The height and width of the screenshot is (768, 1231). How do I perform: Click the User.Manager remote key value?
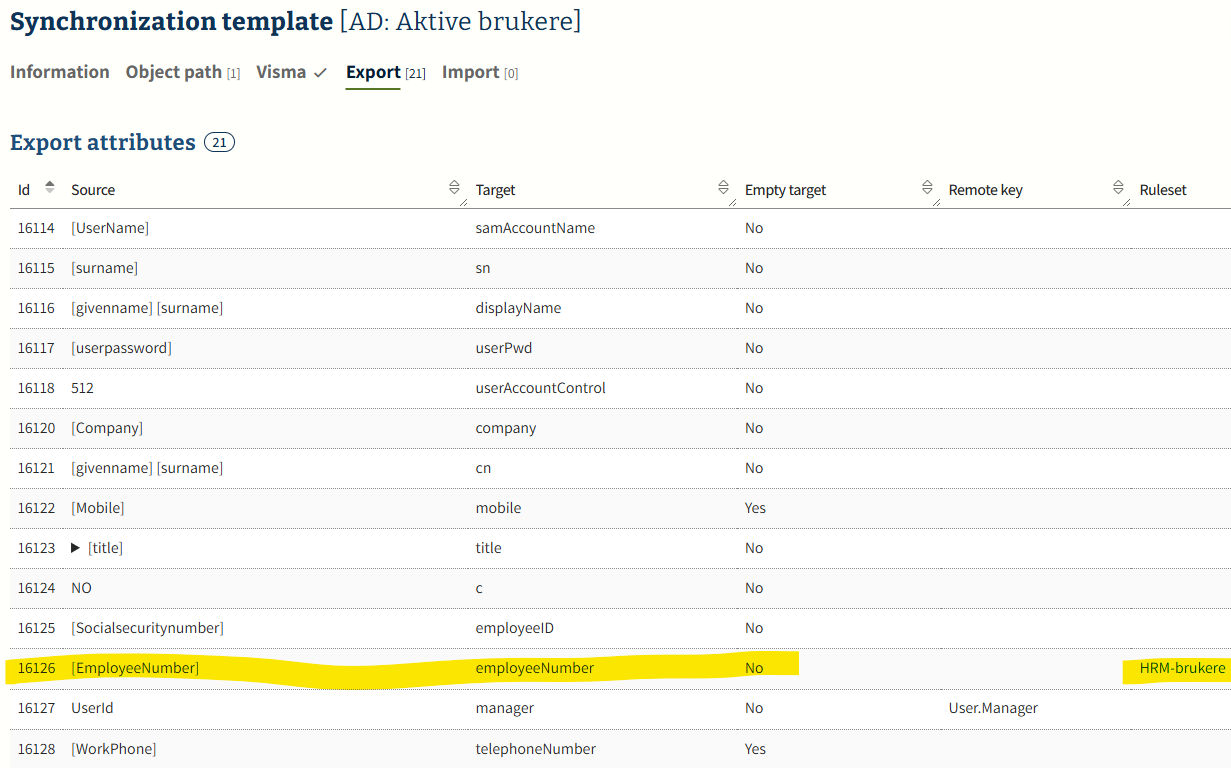tap(992, 708)
